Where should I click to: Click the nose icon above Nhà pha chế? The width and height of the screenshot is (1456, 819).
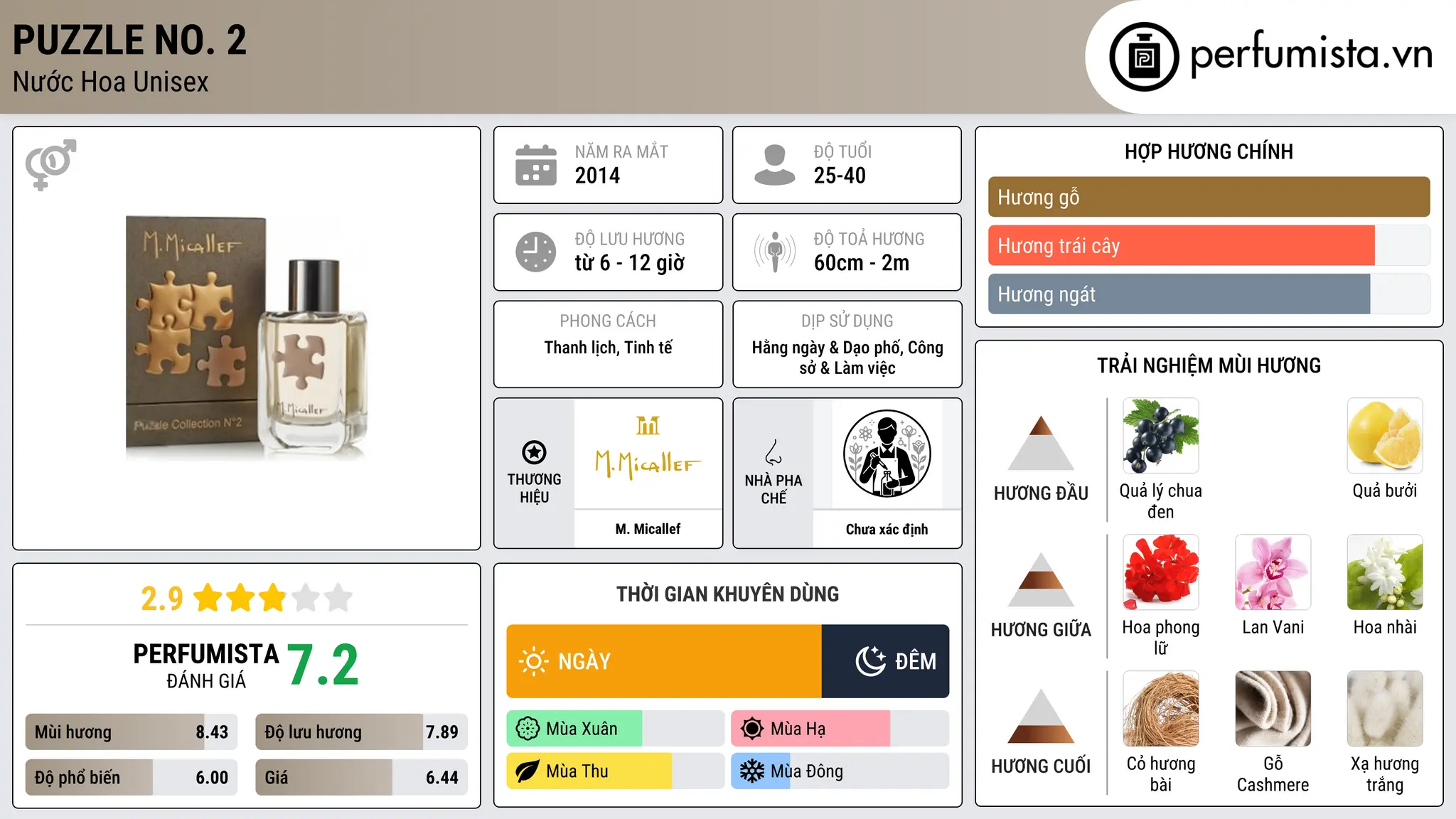coord(773,452)
